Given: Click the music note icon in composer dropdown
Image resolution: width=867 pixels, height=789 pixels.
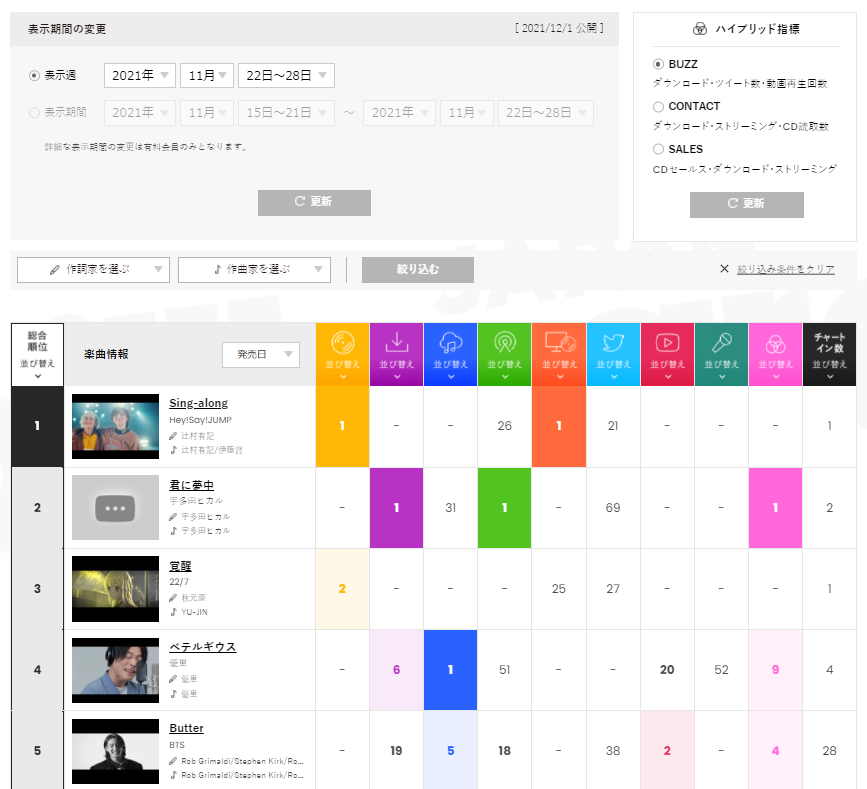Looking at the screenshot, I should [217, 270].
